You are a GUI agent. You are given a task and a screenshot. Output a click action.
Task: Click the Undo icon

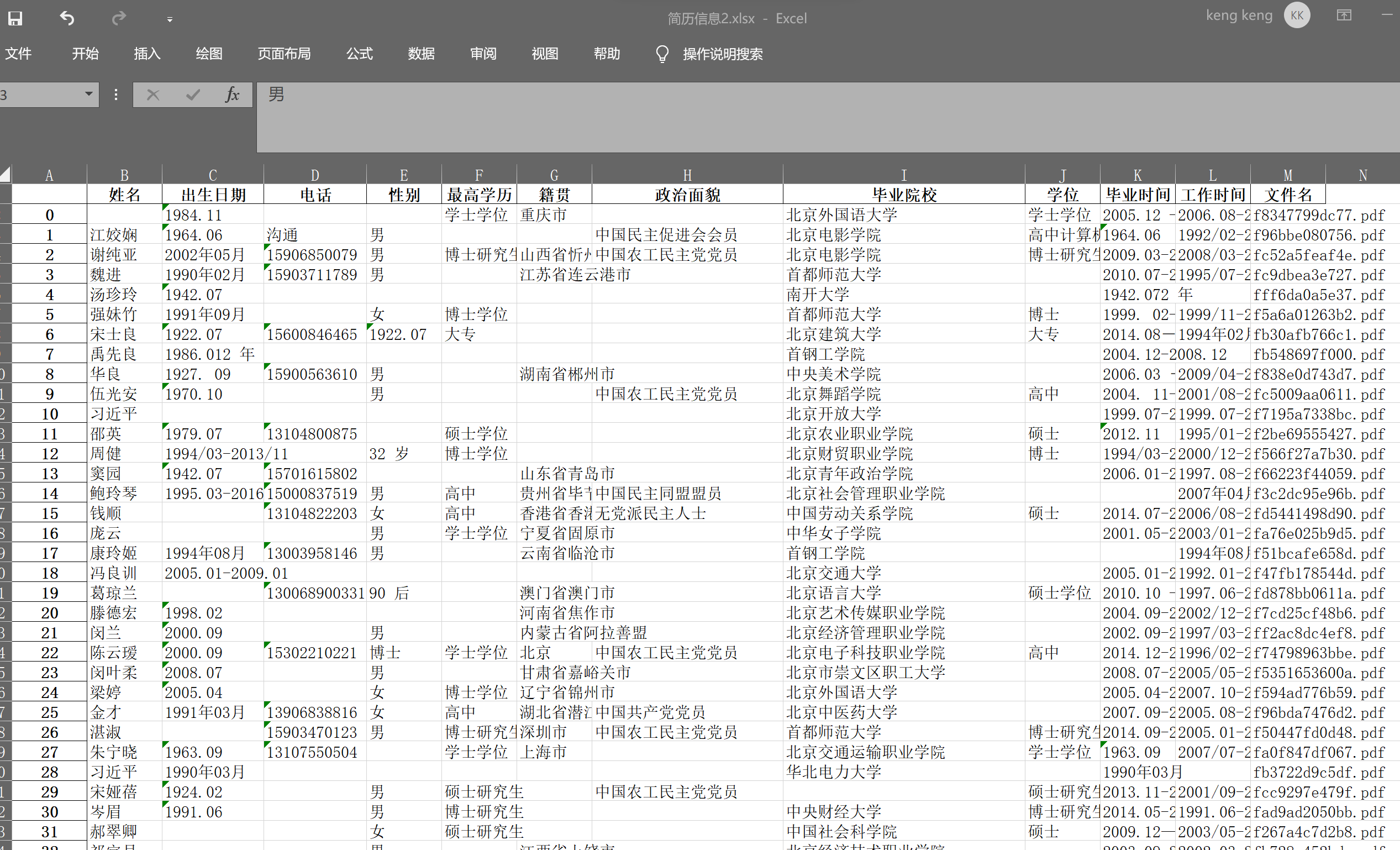point(66,18)
